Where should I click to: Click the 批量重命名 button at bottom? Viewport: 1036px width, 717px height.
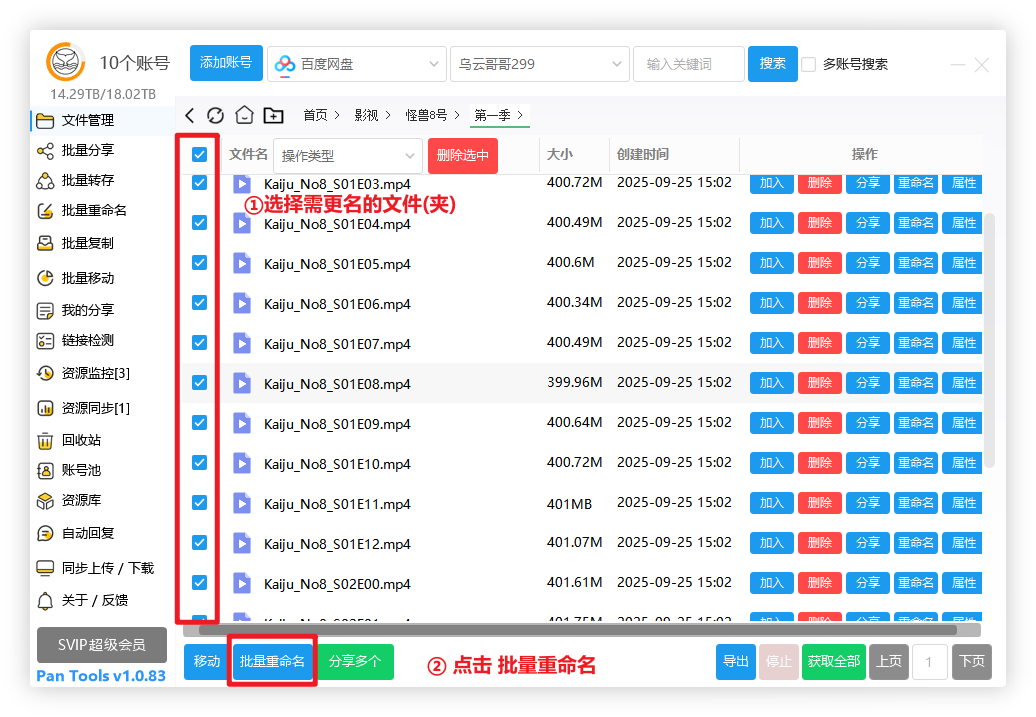pos(272,662)
